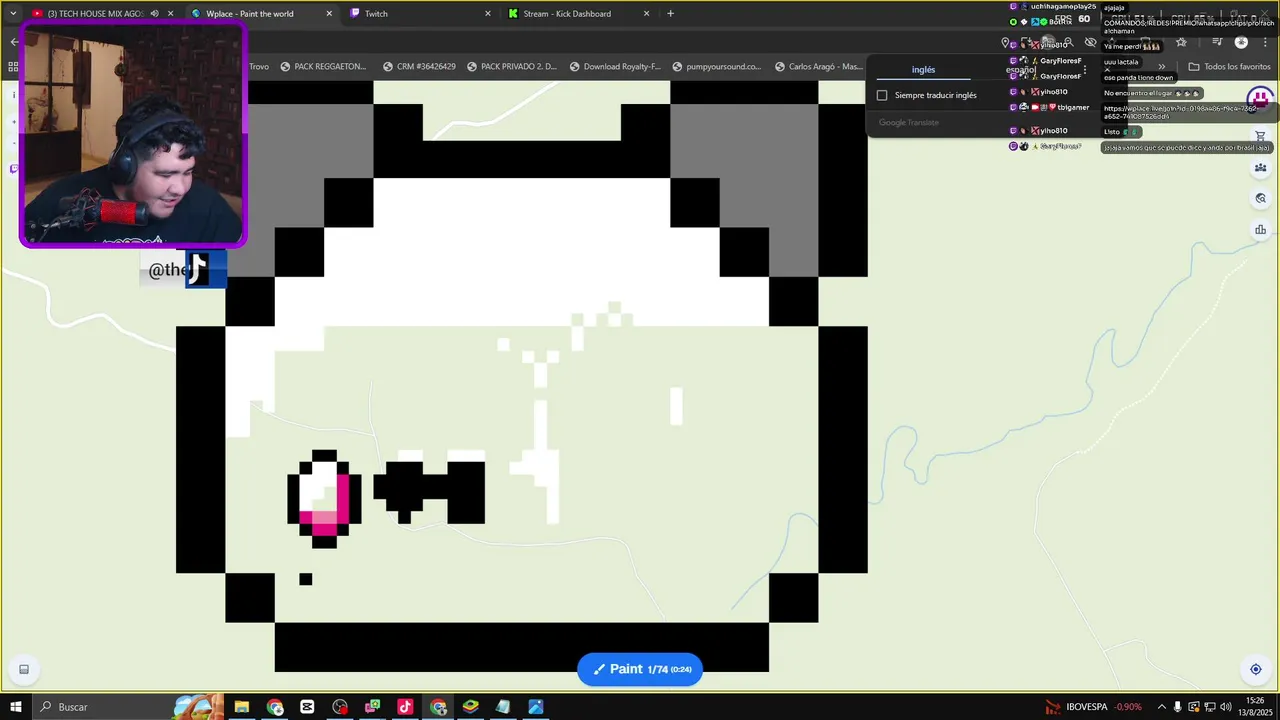Click the microphone tray icon
The height and width of the screenshot is (720, 1280).
(x=1178, y=707)
